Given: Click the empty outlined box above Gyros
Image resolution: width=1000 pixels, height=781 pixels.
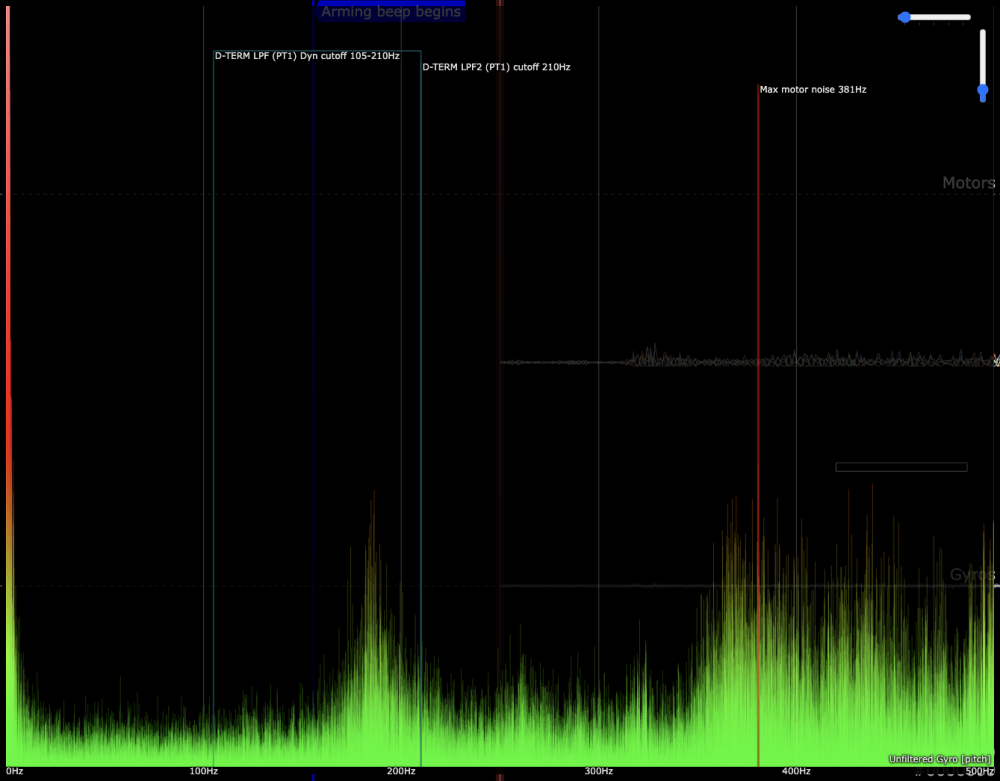Looking at the screenshot, I should (901, 466).
